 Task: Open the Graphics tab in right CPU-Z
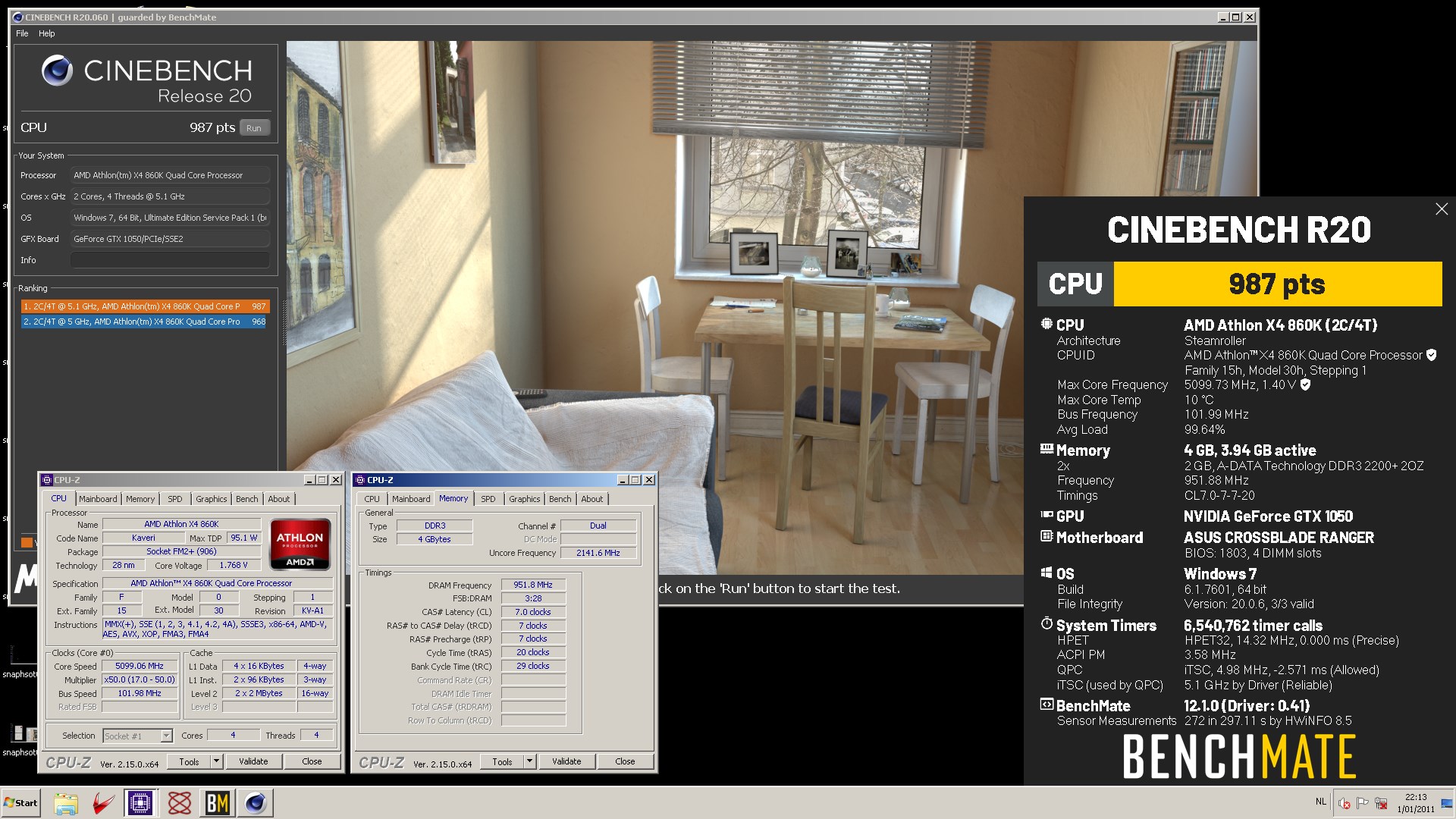click(x=525, y=499)
